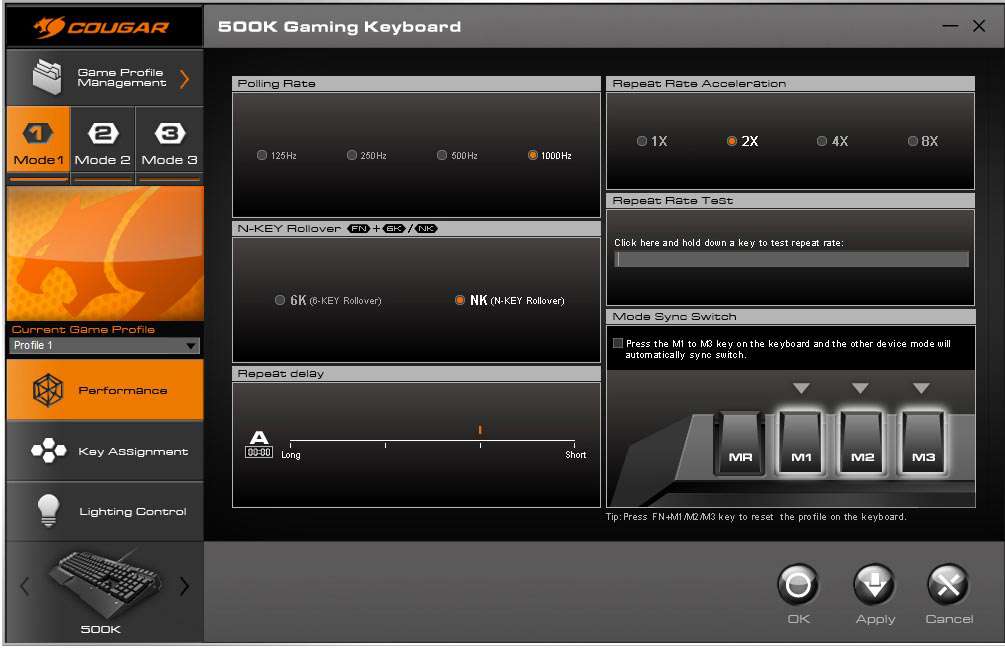Image resolution: width=1005 pixels, height=648 pixels.
Task: Open the Current Game Profile dropdown
Action: click(104, 345)
